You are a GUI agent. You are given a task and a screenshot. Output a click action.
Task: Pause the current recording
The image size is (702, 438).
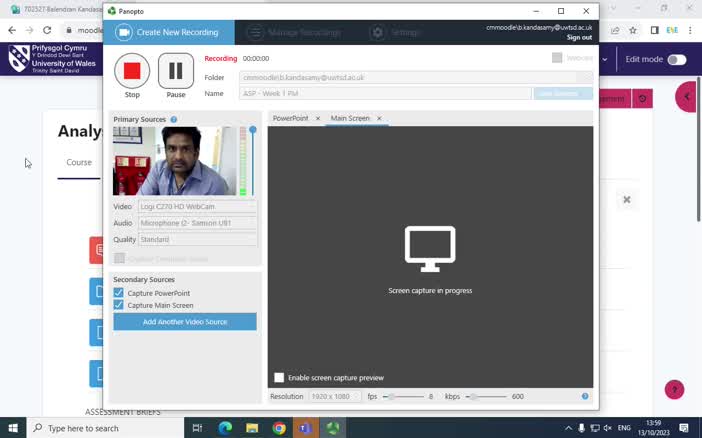pyautogui.click(x=175, y=71)
